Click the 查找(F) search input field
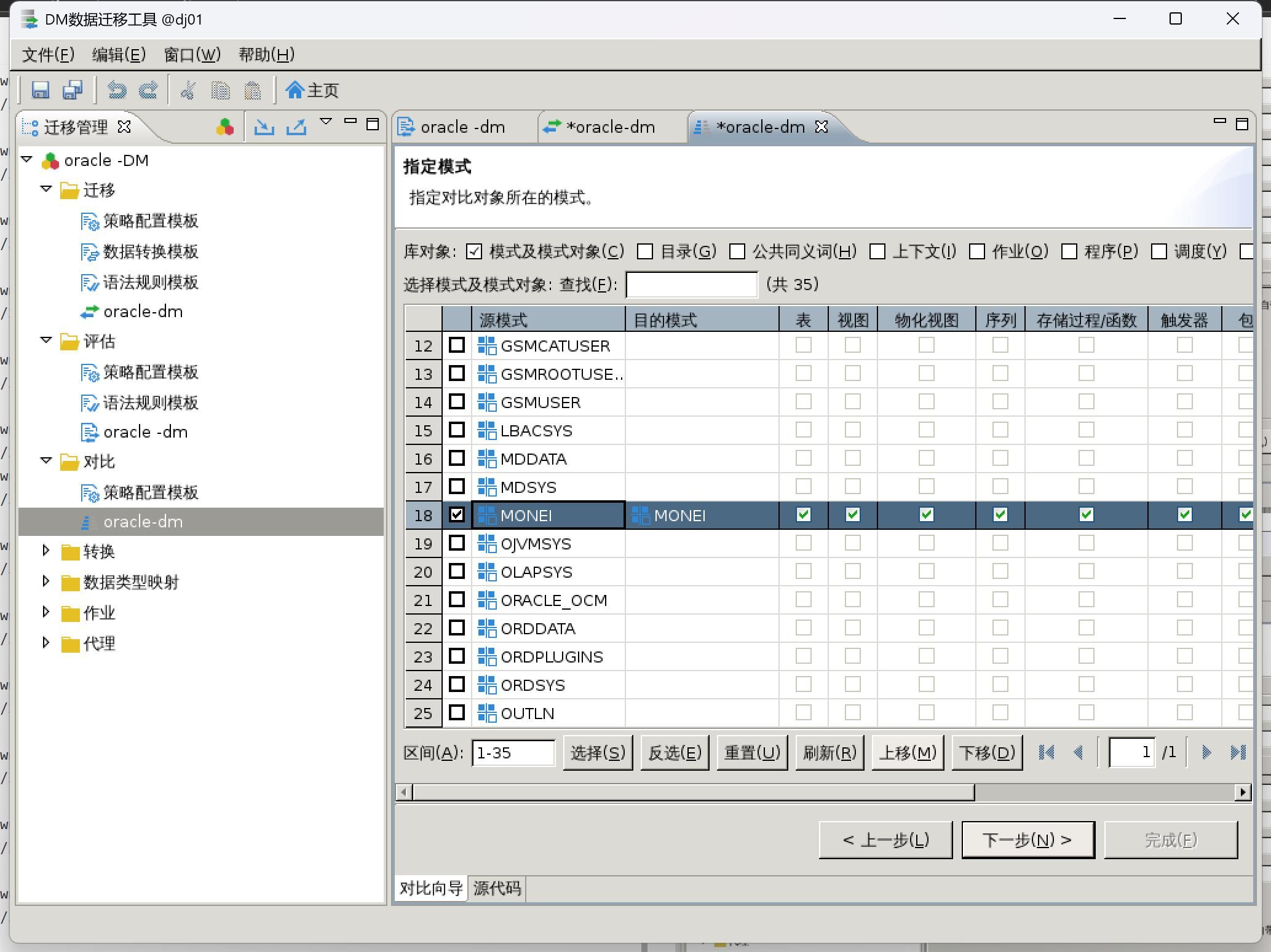1271x952 pixels. 691,285
